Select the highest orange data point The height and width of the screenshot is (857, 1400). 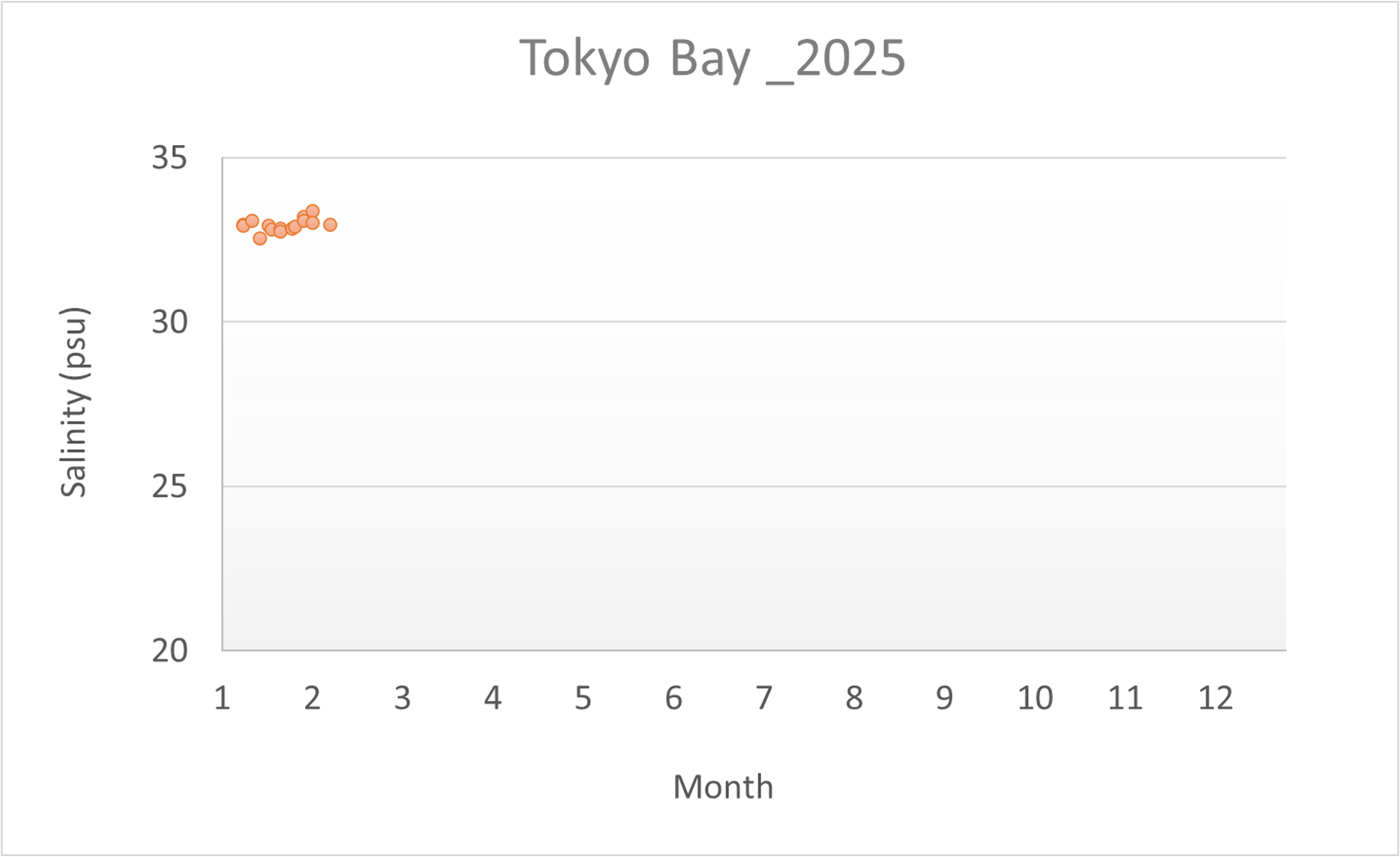point(313,211)
